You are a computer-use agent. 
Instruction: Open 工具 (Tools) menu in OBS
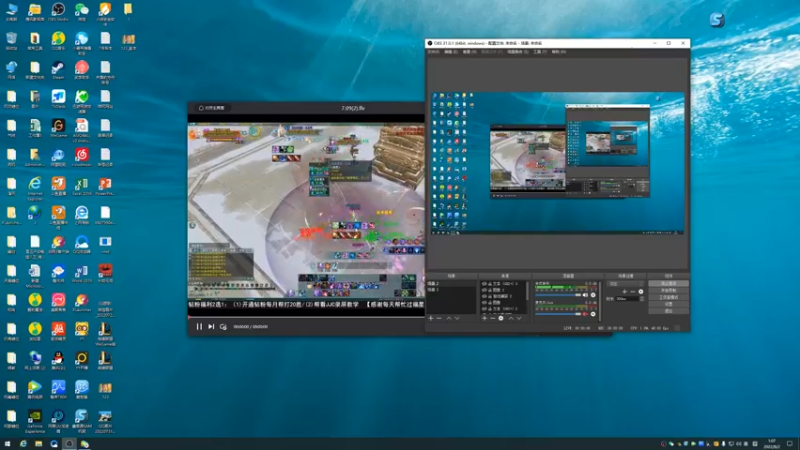coord(540,52)
